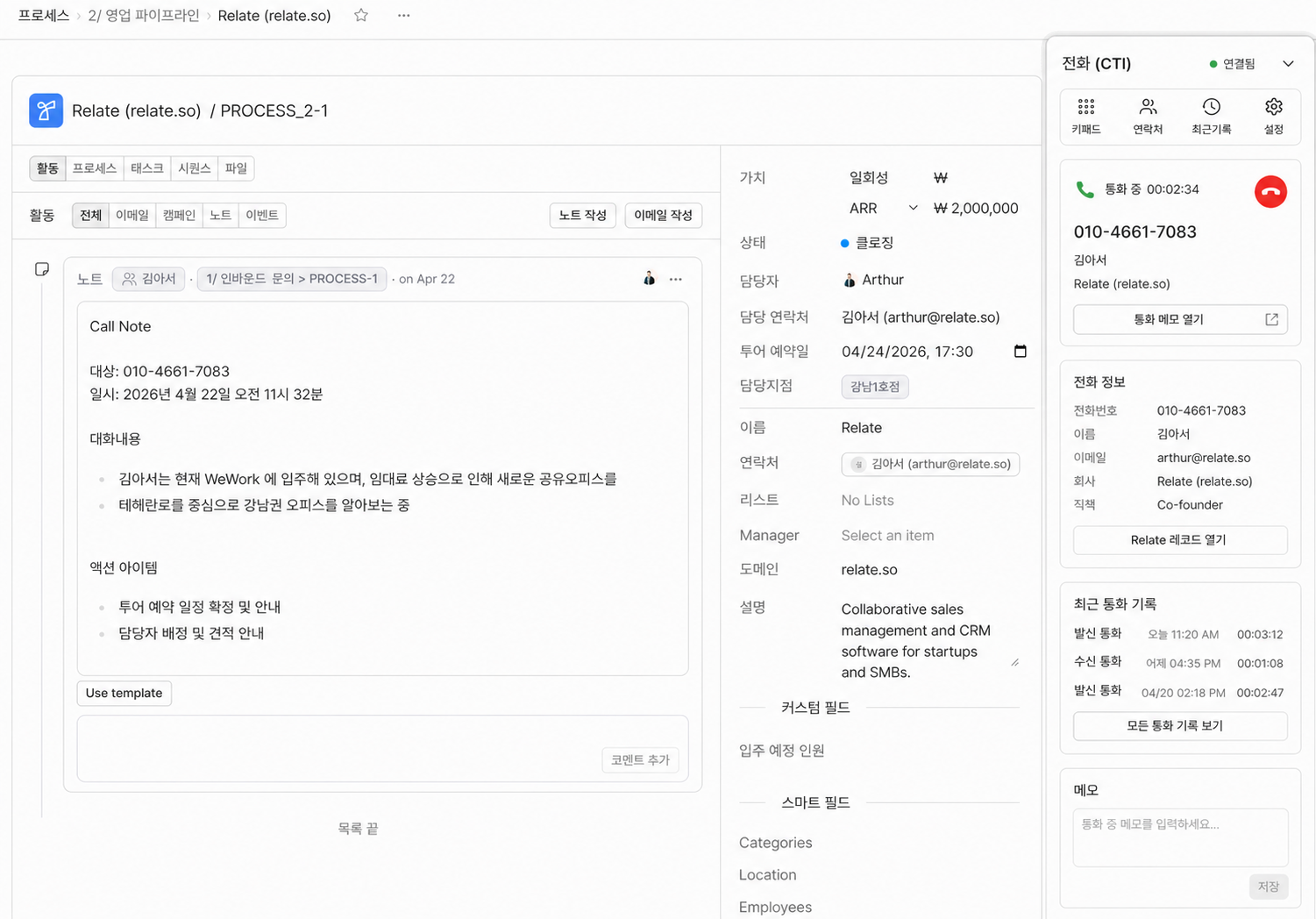Switch to the 프로세스 tab
Screen dimensions: 1316x919
click(x=95, y=168)
